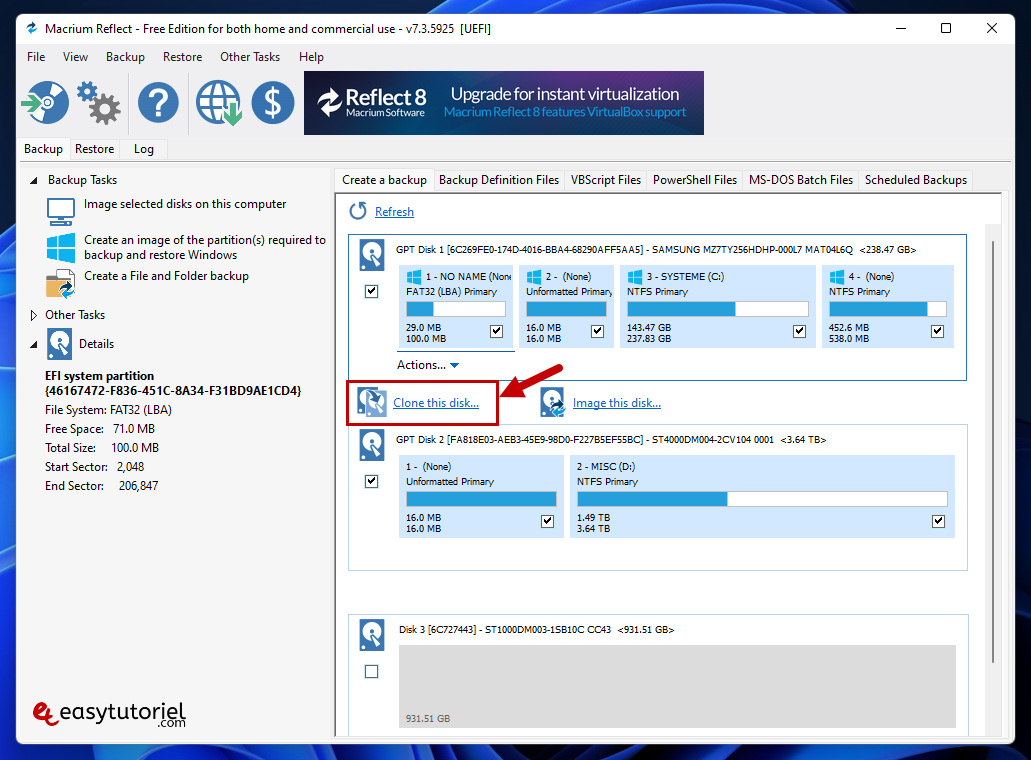The image size is (1031, 760).
Task: Switch to MS-DOS Batch Files tab
Action: pyautogui.click(x=800, y=180)
